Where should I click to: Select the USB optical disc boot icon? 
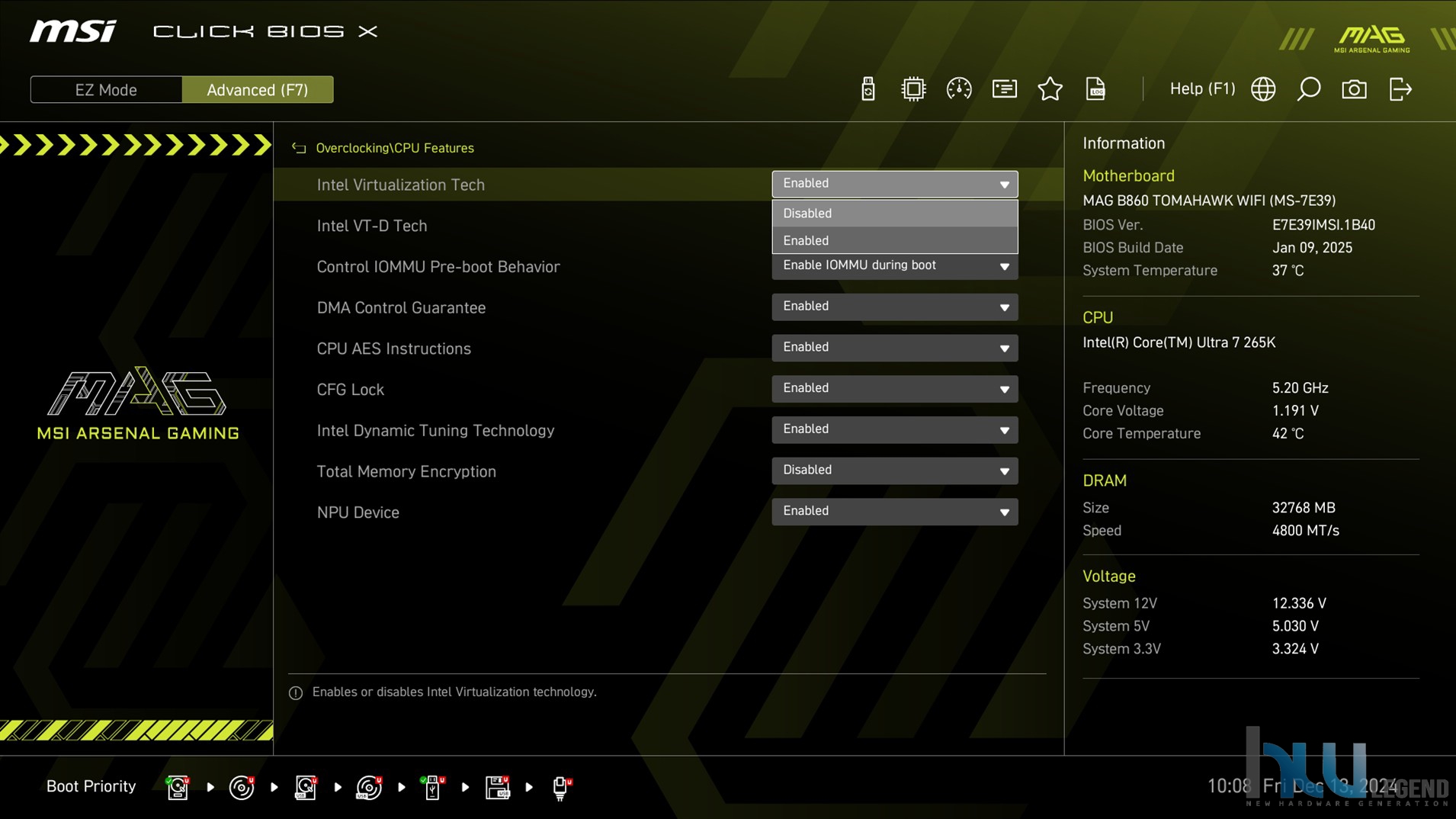click(369, 787)
